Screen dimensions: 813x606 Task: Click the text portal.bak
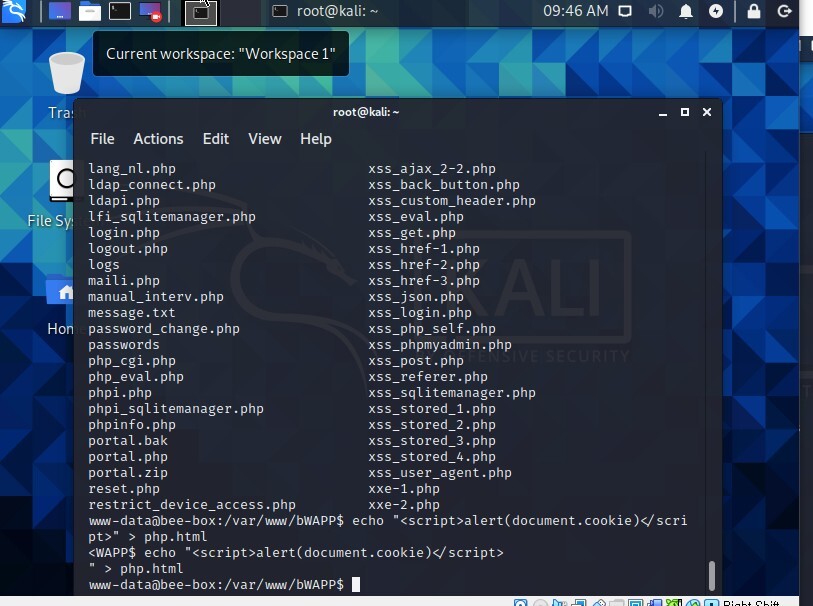pos(128,441)
